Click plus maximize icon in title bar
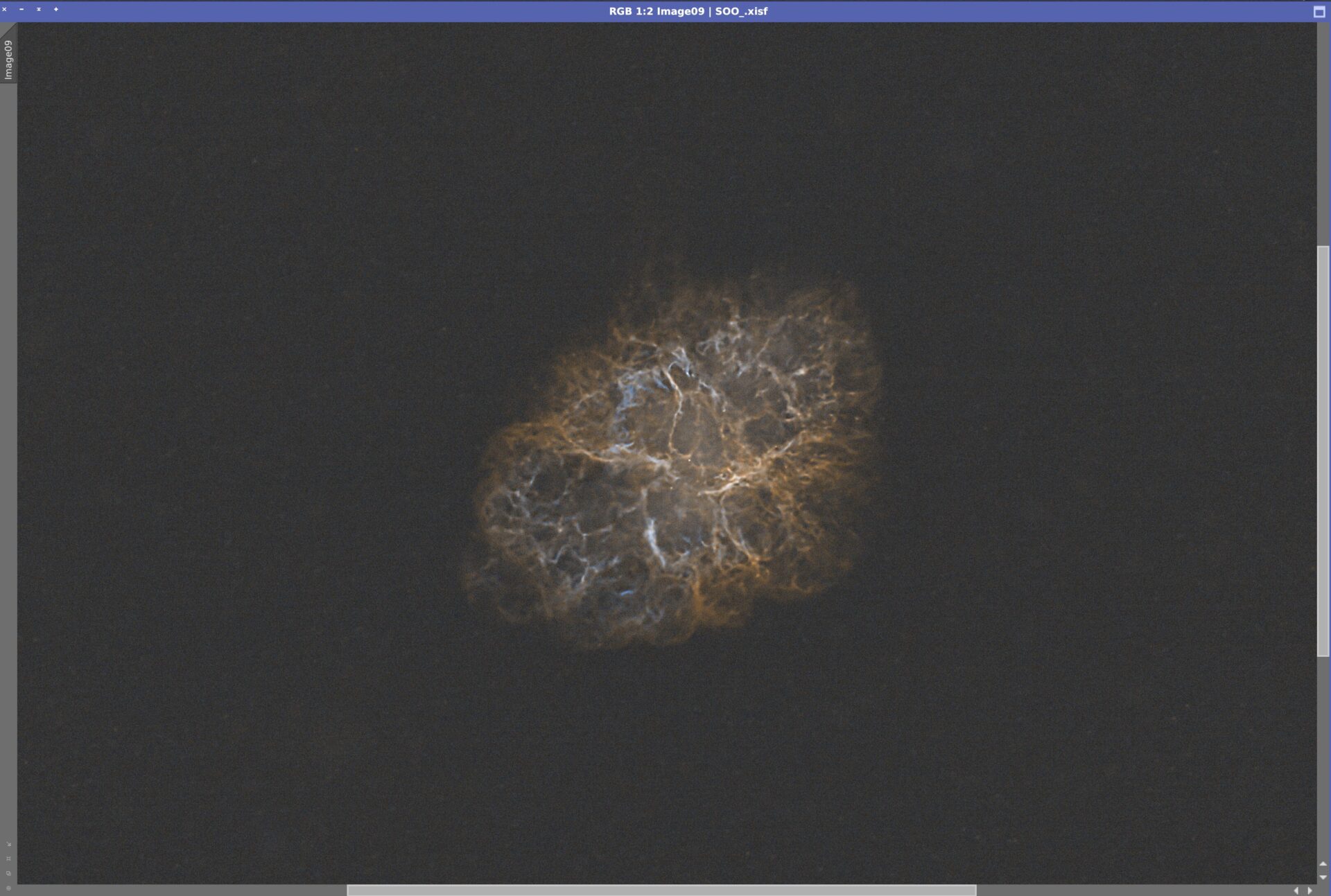This screenshot has height=896, width=1331. tap(56, 10)
